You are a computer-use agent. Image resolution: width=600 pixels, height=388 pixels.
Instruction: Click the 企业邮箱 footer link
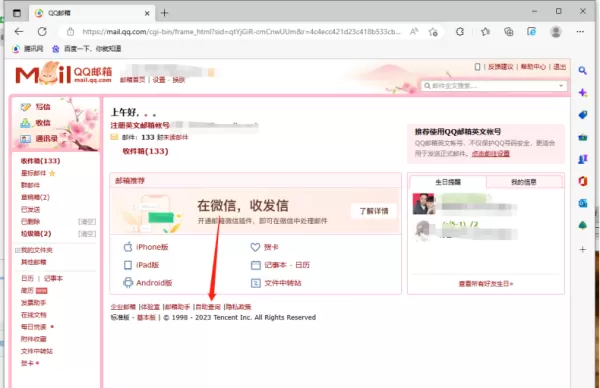pyautogui.click(x=123, y=307)
